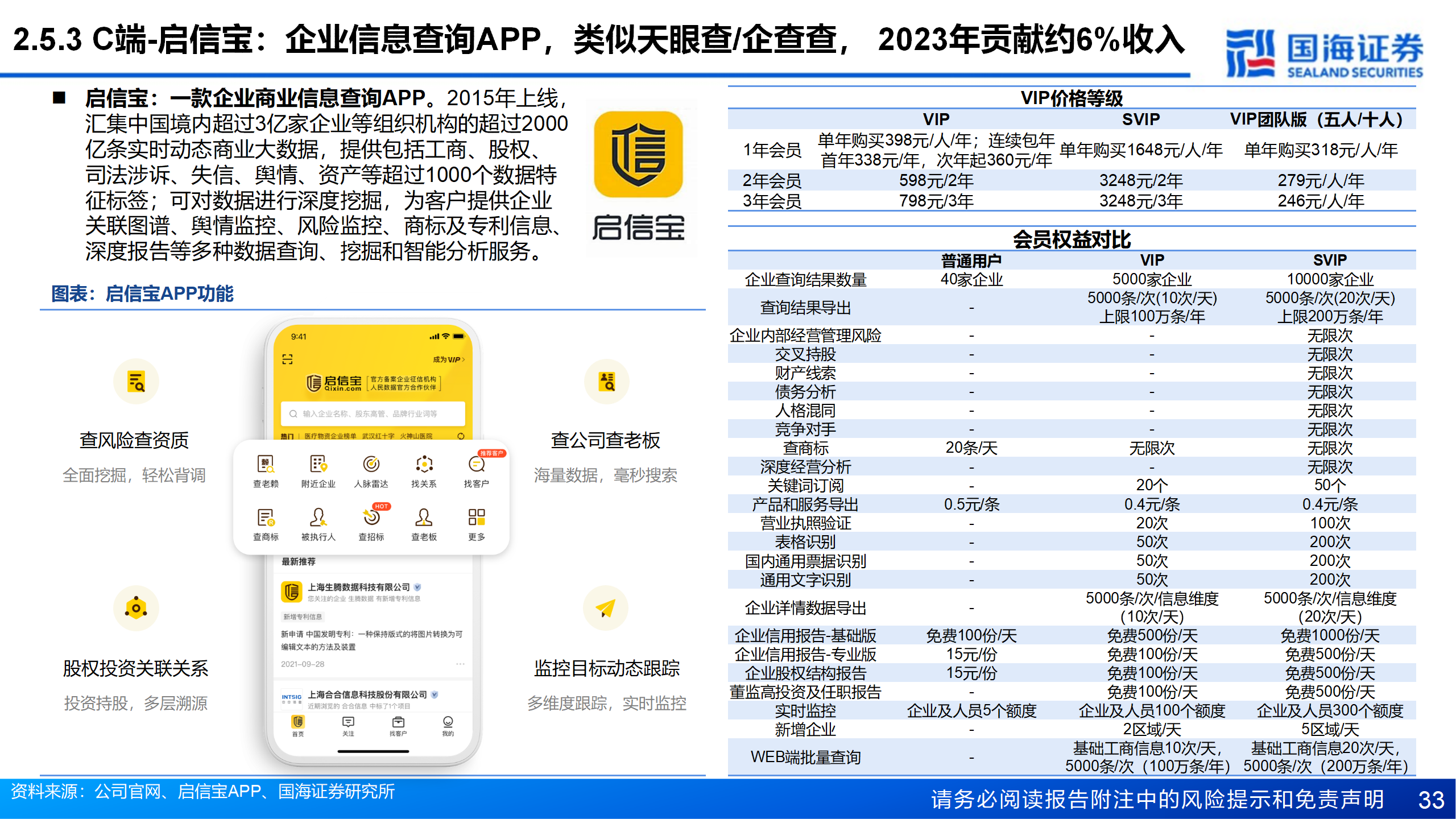This screenshot has width=1456, height=819.
Task: Click the 单年购买1648元/人/年 cell
Action: (x=1141, y=150)
